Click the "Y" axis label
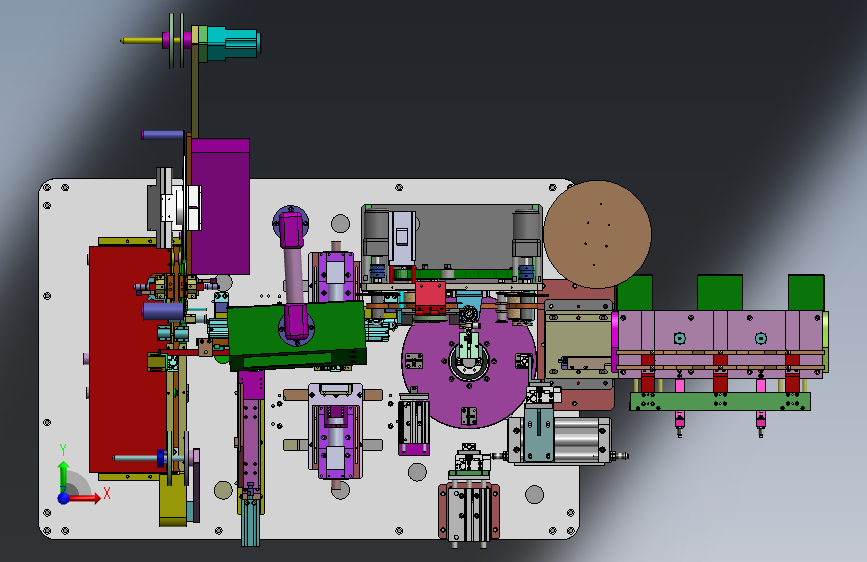This screenshot has width=867, height=562. [x=63, y=450]
